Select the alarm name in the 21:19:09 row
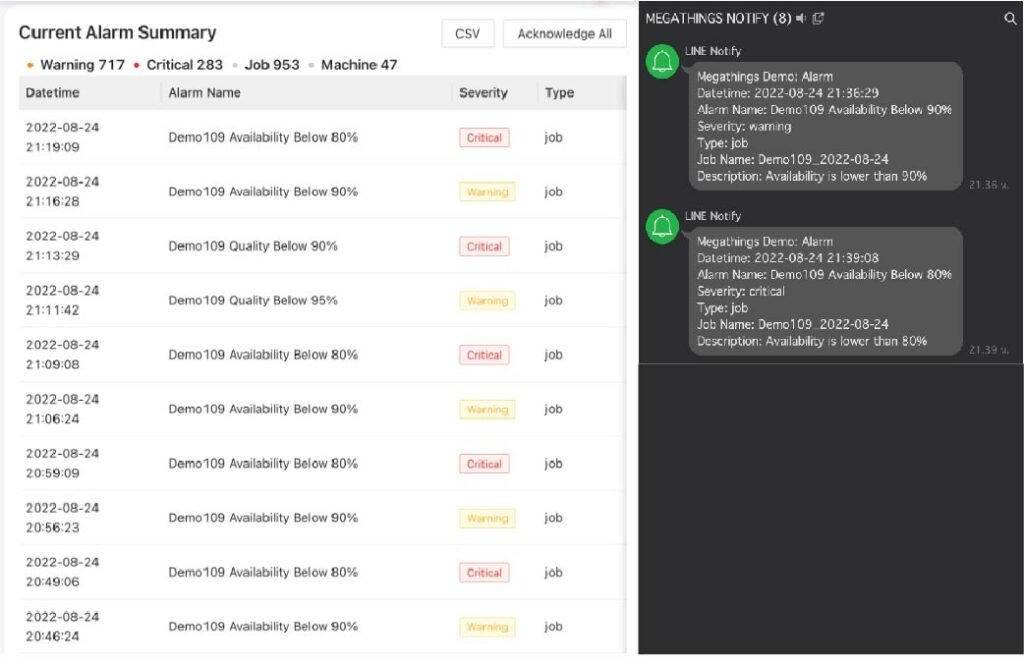The height and width of the screenshot is (661, 1024). (263, 137)
